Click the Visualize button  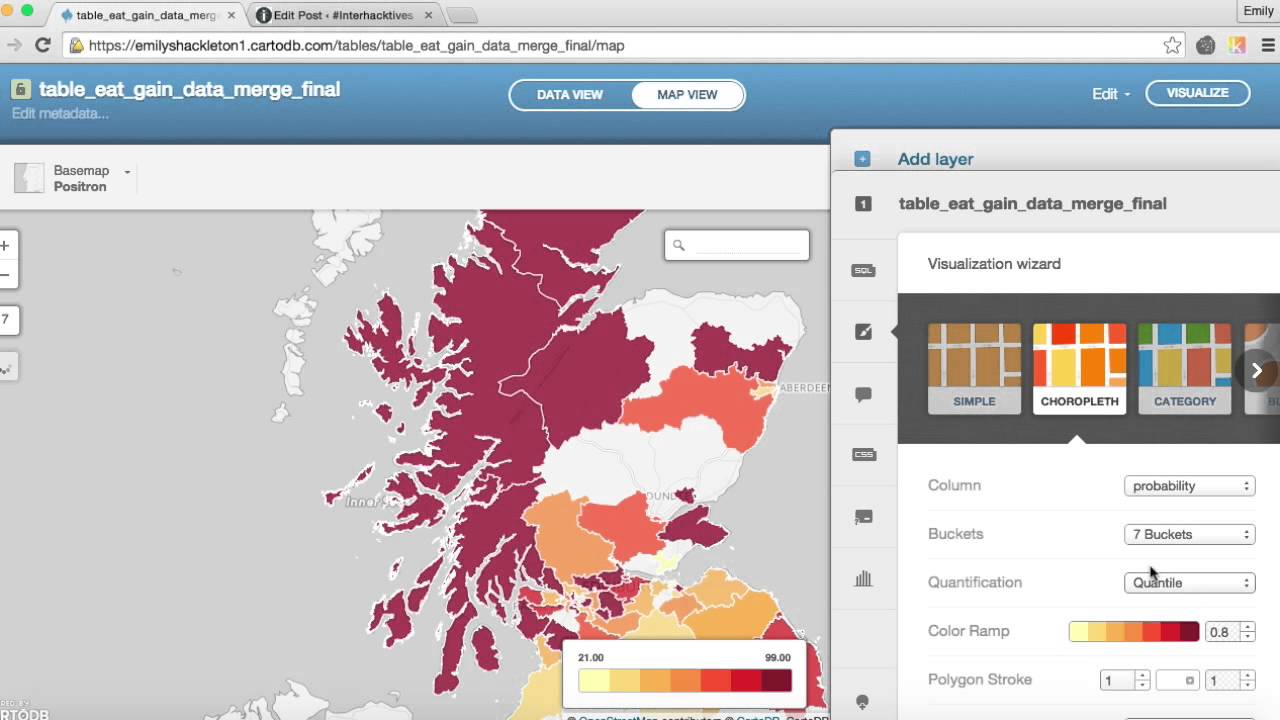(1198, 93)
